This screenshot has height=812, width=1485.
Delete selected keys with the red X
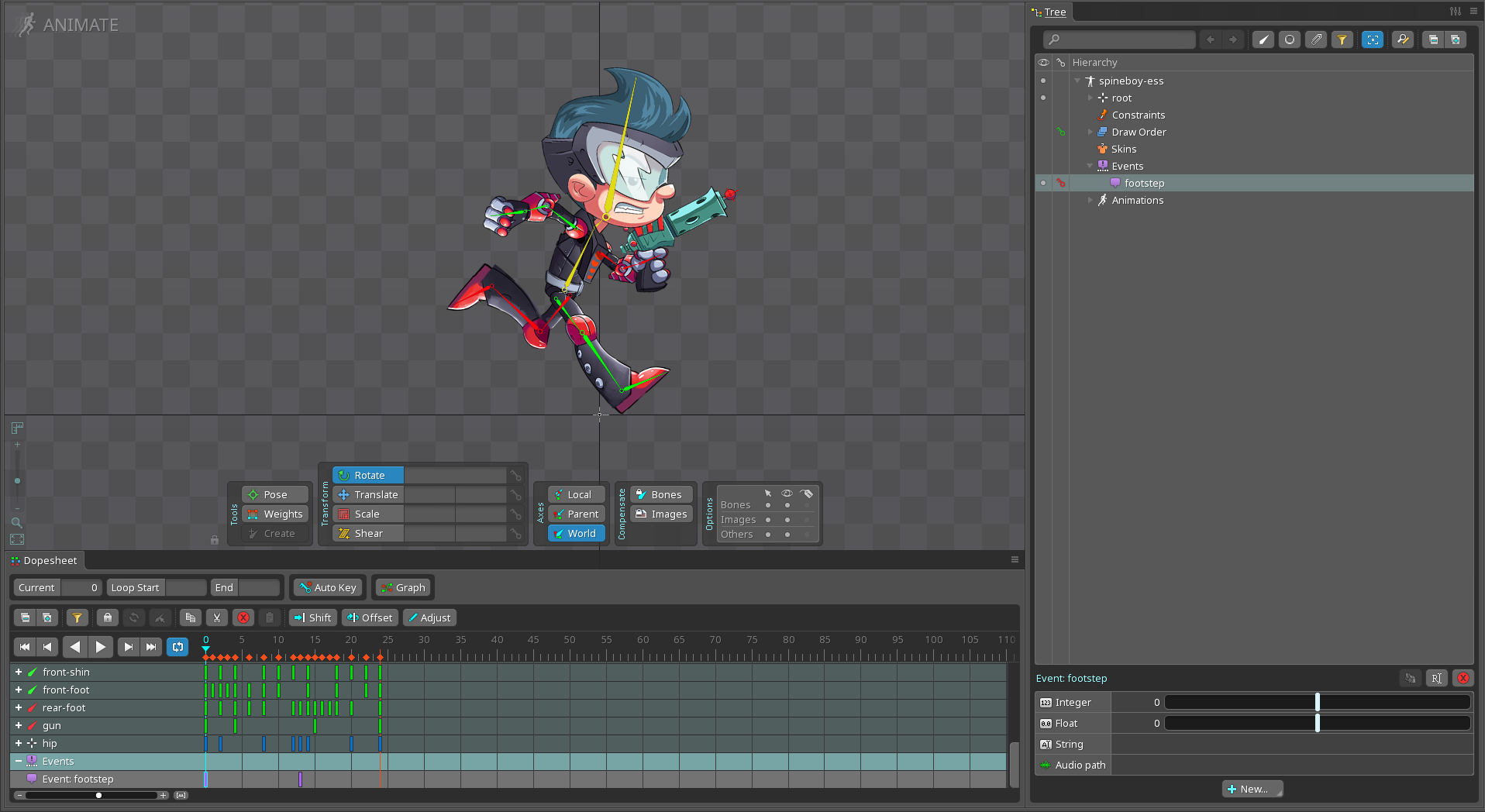[x=243, y=618]
